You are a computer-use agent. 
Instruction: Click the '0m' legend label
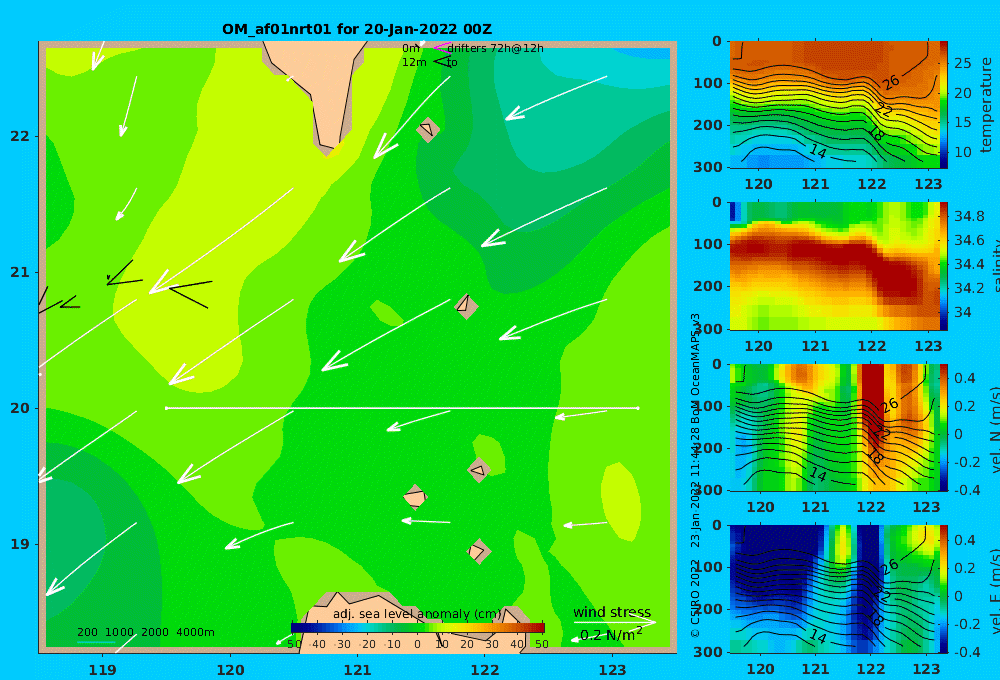pyautogui.click(x=411, y=48)
